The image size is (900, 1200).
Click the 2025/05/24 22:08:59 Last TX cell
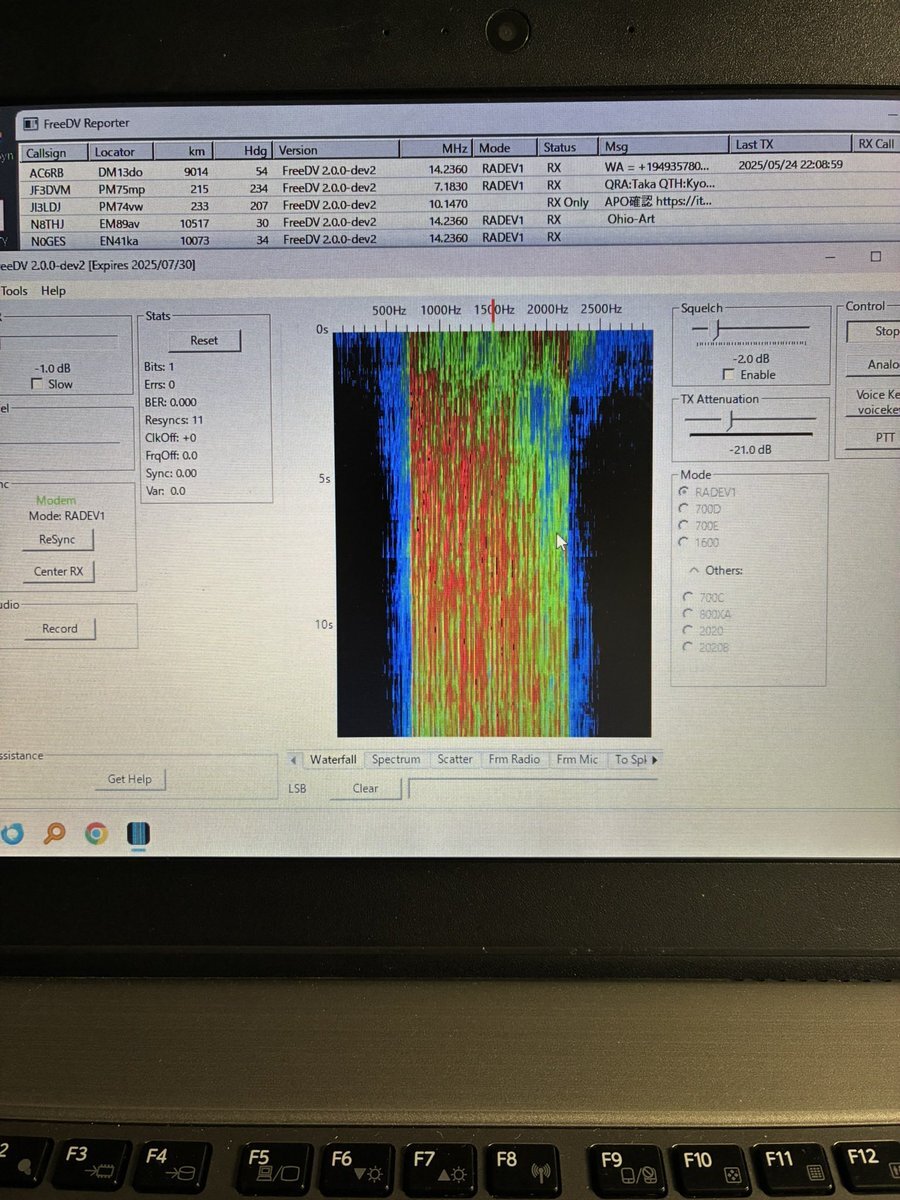point(790,165)
